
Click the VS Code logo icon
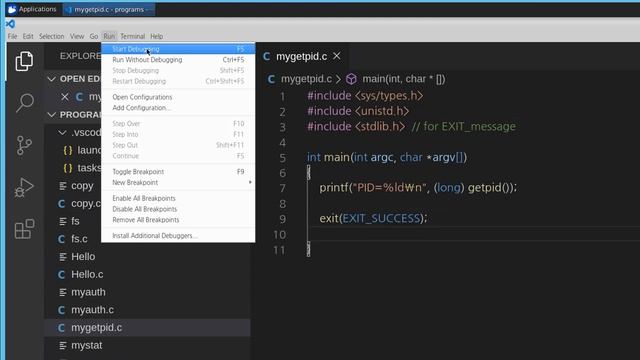tap(11, 24)
